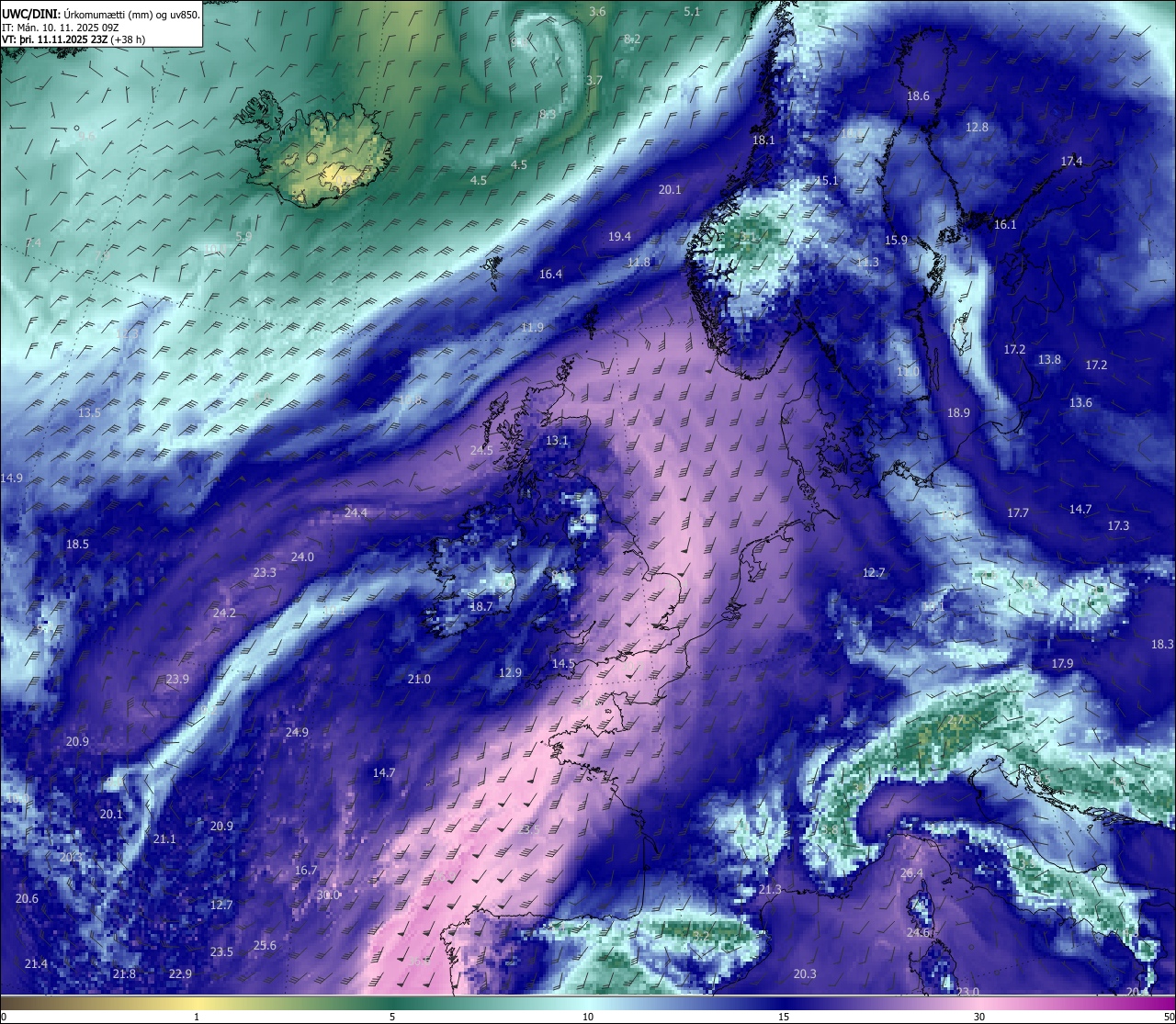Click the 24.2 value label
Image resolution: width=1176 pixels, height=1024 pixels.
click(x=224, y=613)
